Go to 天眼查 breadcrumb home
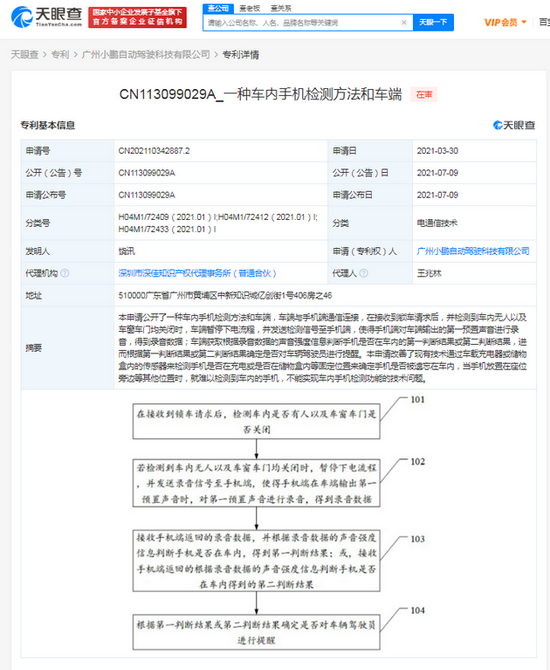 (x=24, y=55)
